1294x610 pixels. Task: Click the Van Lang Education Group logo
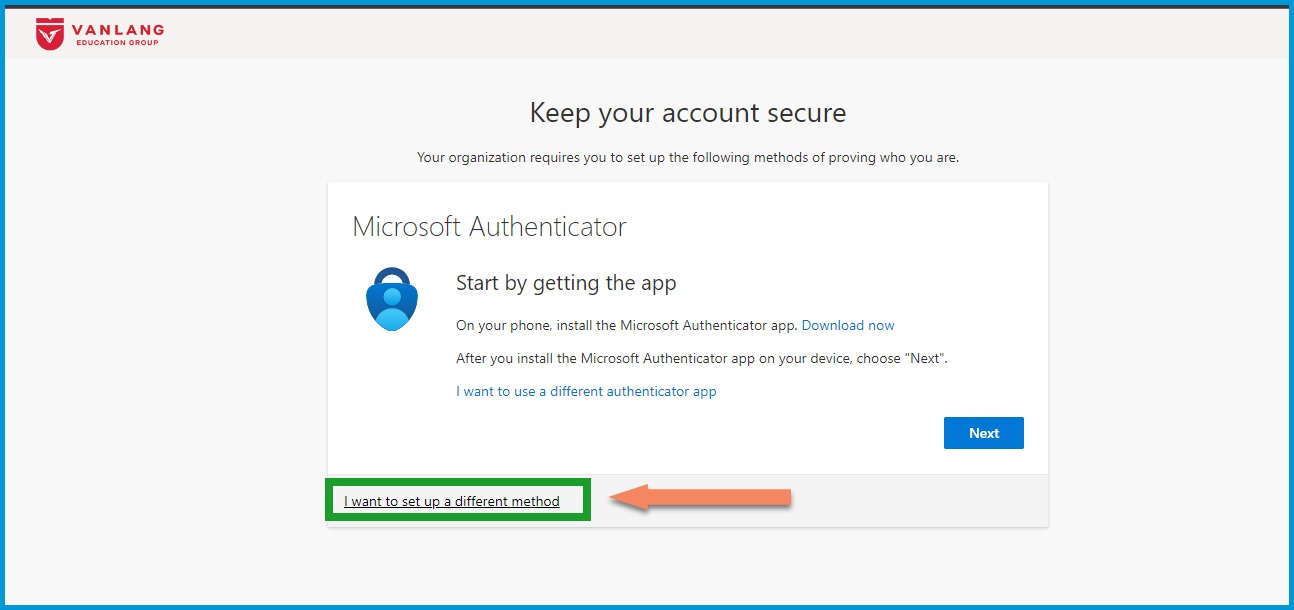tap(98, 33)
